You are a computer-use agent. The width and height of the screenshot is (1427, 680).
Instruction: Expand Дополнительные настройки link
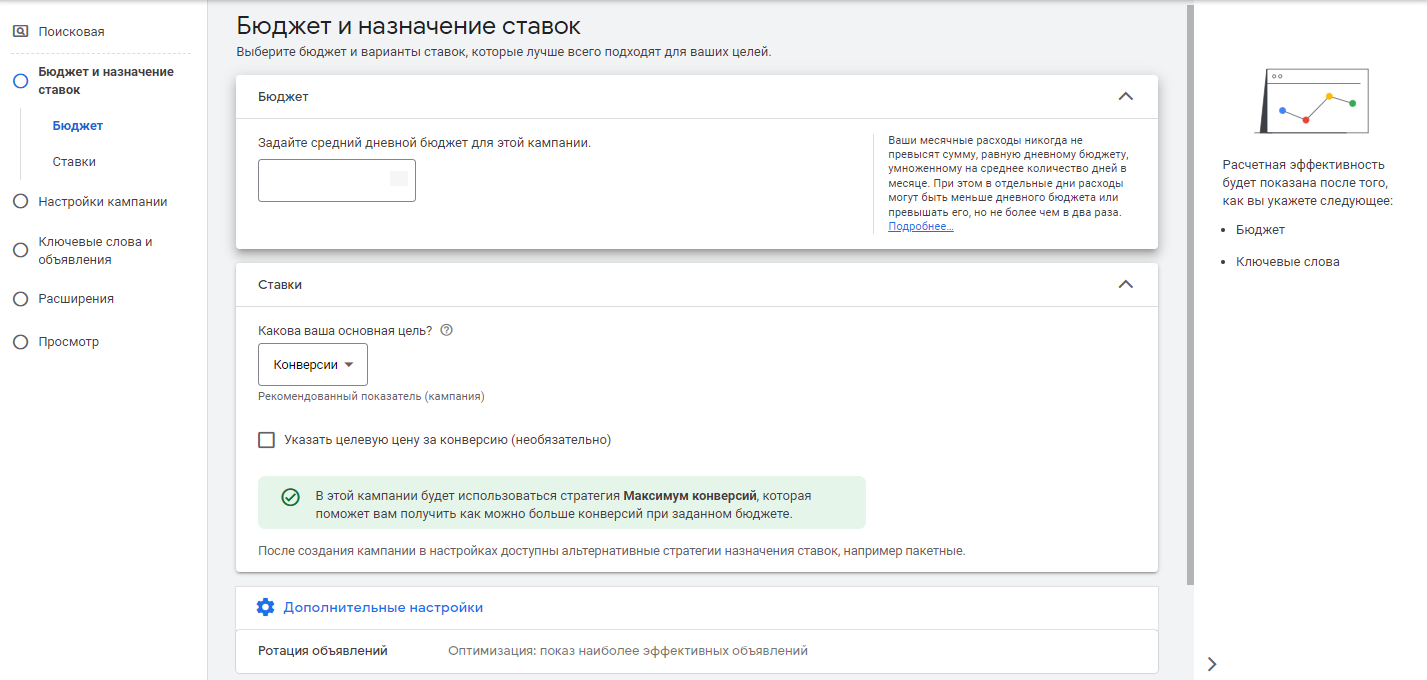[x=383, y=607]
